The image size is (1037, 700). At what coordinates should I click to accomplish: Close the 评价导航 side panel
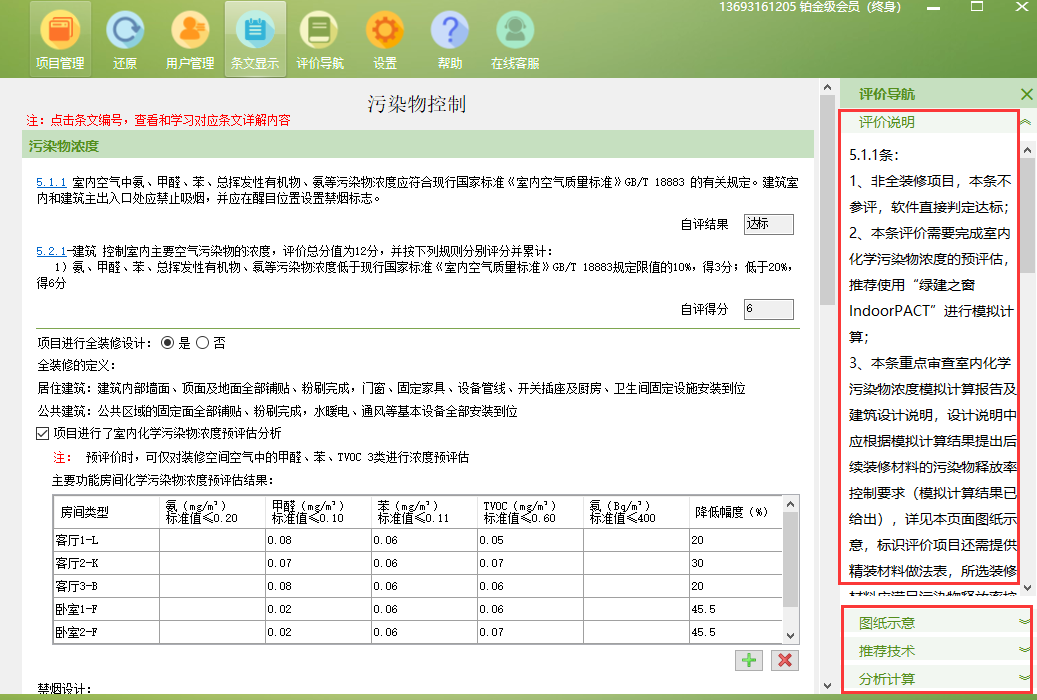point(1026,95)
